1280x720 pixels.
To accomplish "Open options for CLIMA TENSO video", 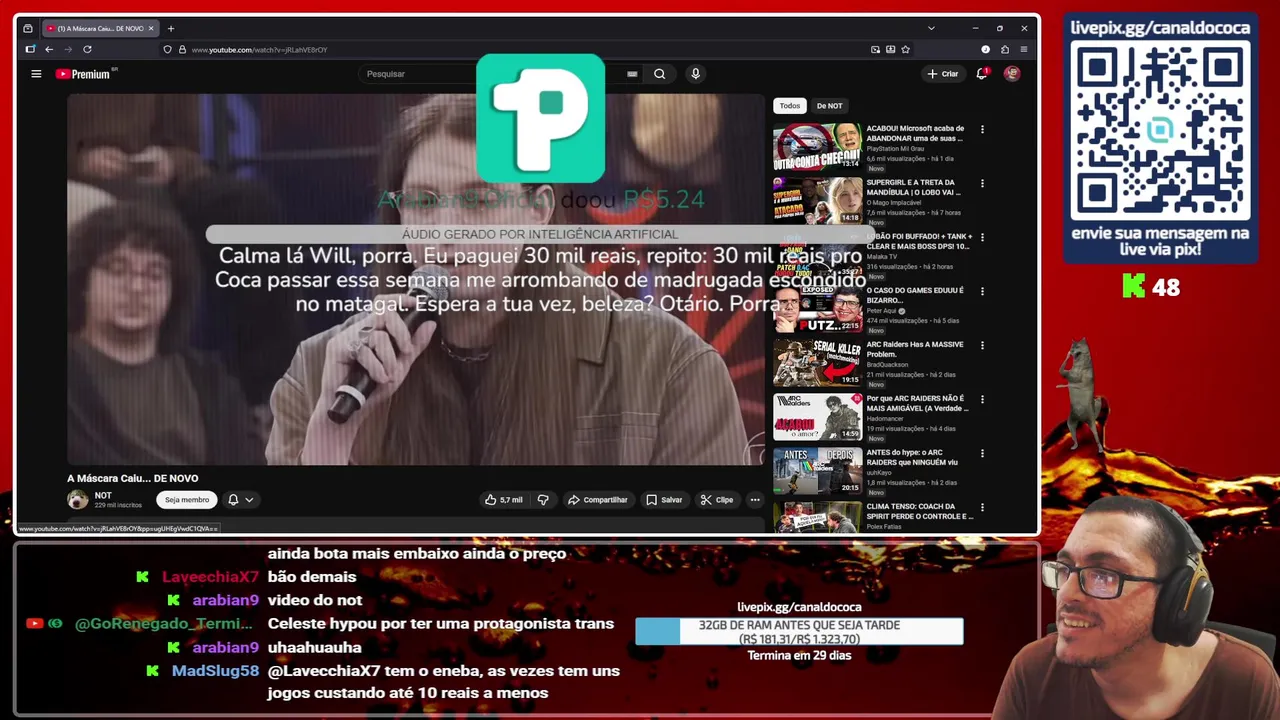I will [x=982, y=507].
